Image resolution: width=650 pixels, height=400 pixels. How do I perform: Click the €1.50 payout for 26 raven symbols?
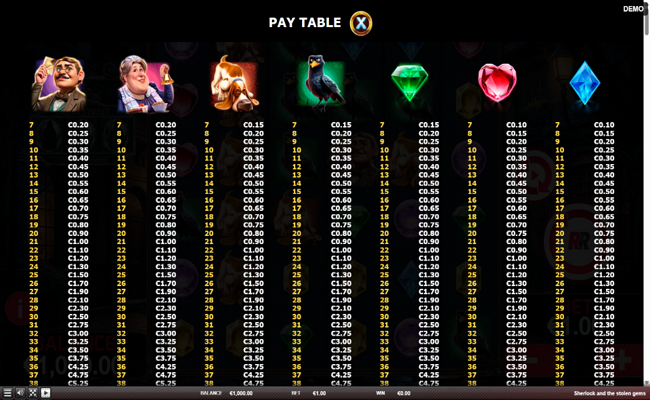pos(341,284)
